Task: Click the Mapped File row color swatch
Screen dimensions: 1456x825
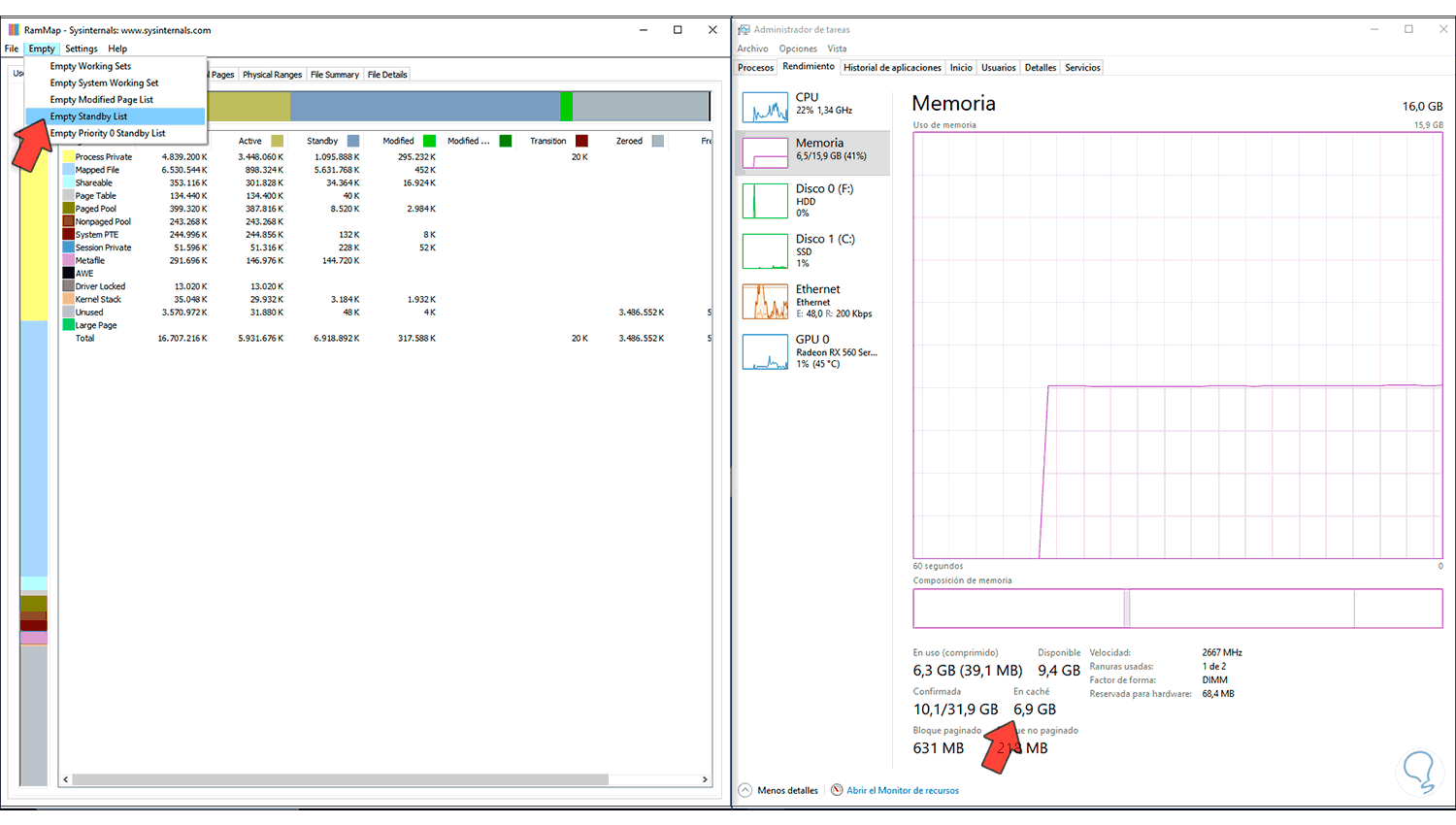Action: 69,170
